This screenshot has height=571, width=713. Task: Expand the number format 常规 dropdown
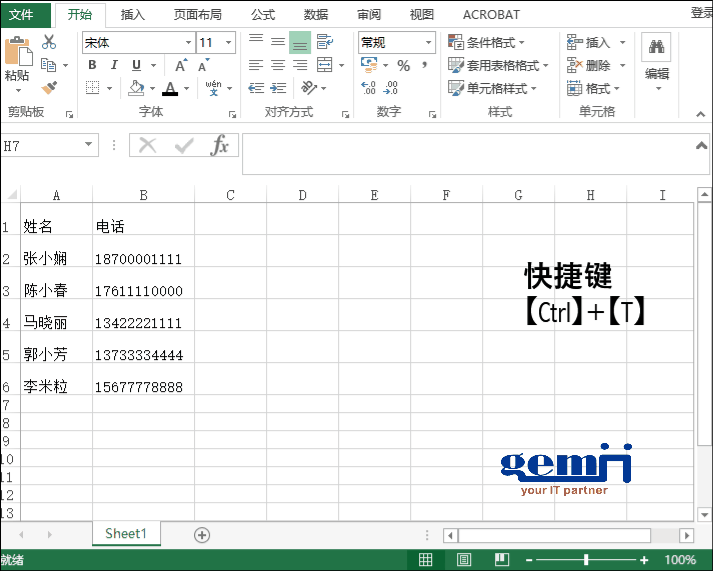pyautogui.click(x=428, y=43)
